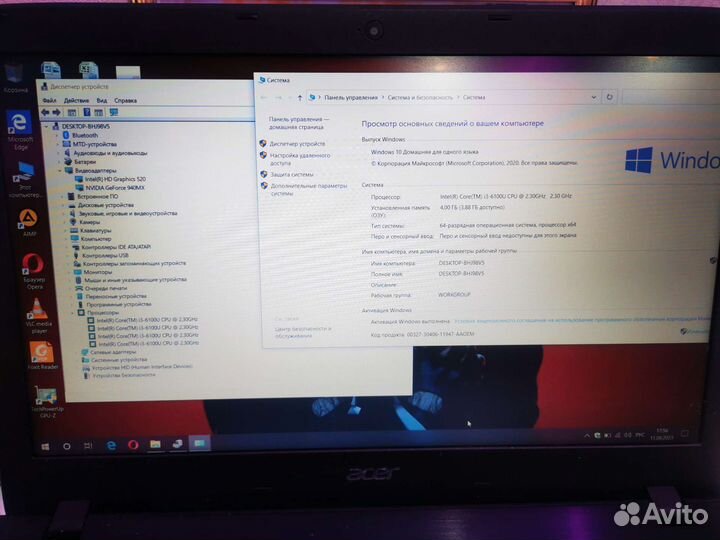Select the DESKTOP-BHJ98V5 root node in the tree
Image resolution: width=720 pixels, height=540 pixels.
tap(85, 126)
